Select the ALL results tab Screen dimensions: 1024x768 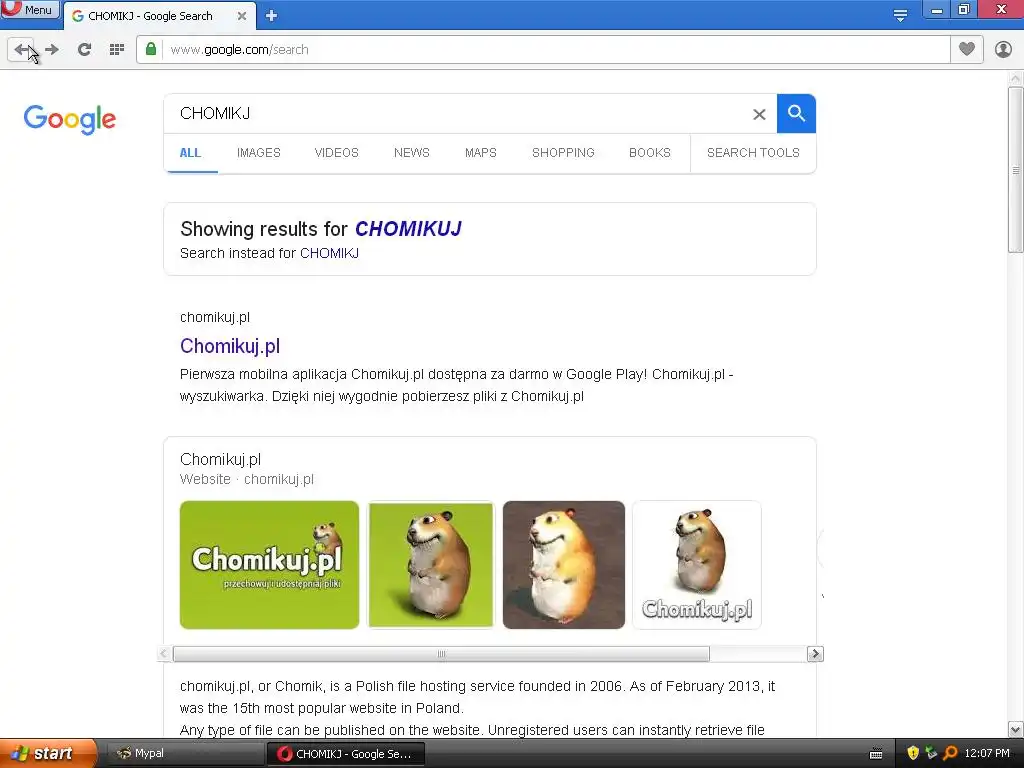pyautogui.click(x=190, y=153)
